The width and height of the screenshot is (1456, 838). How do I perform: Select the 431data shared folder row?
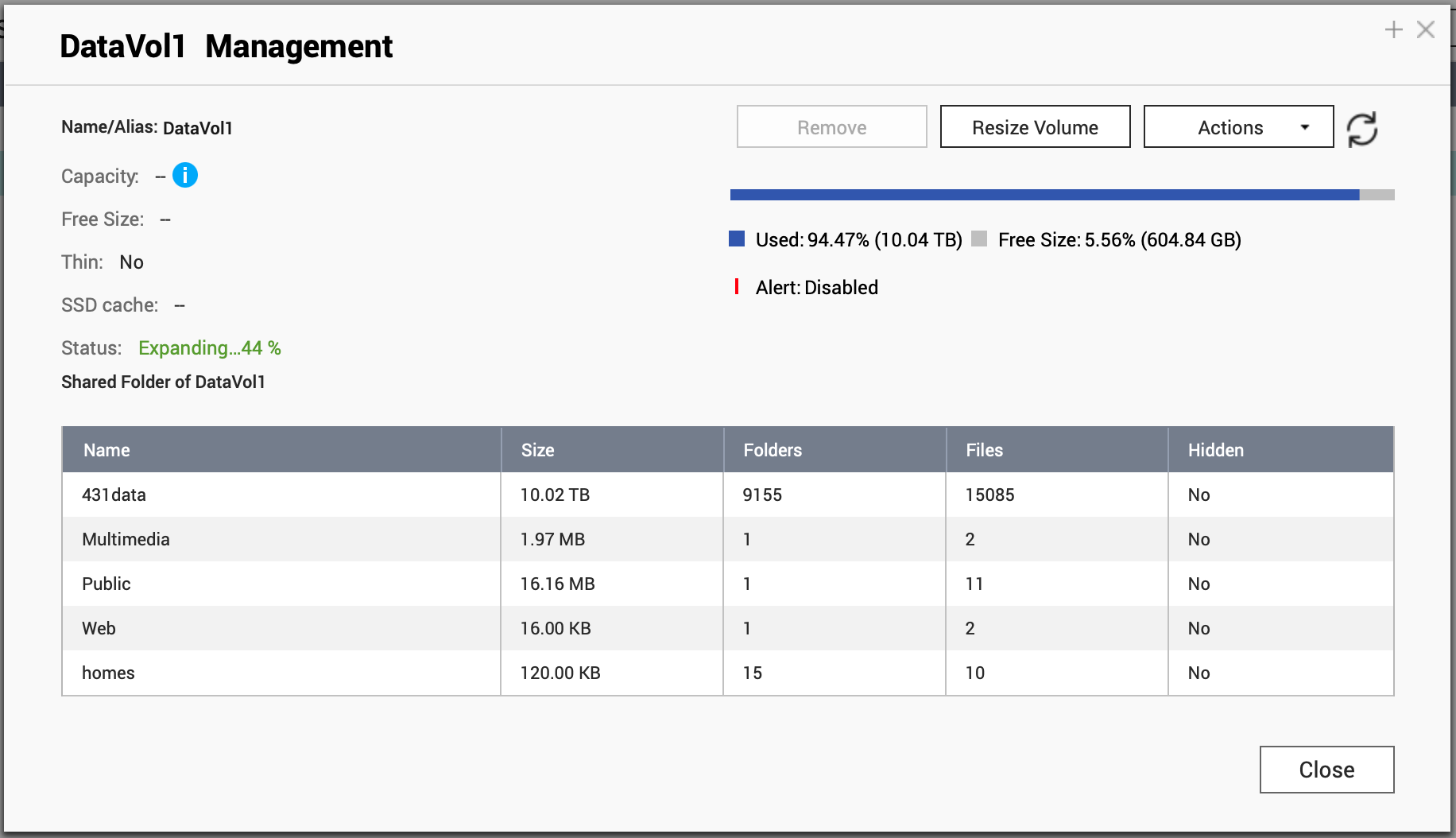728,495
